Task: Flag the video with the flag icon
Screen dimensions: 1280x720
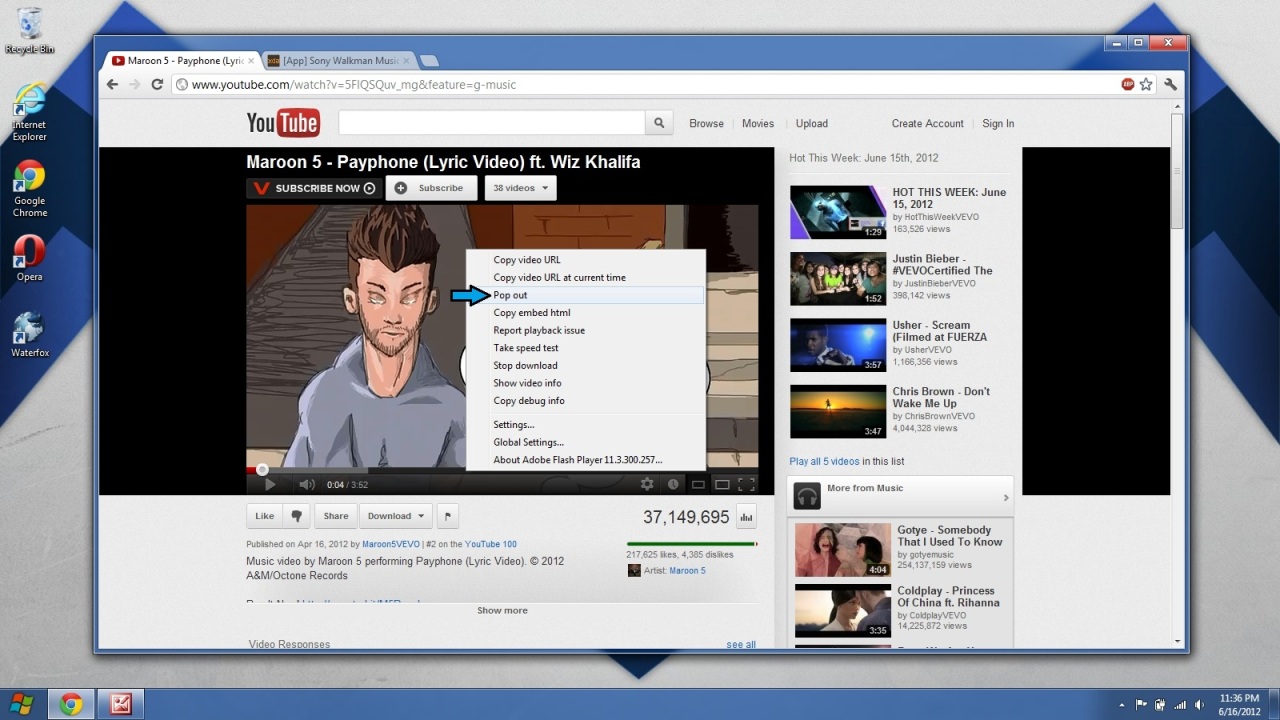Action: pyautogui.click(x=448, y=516)
